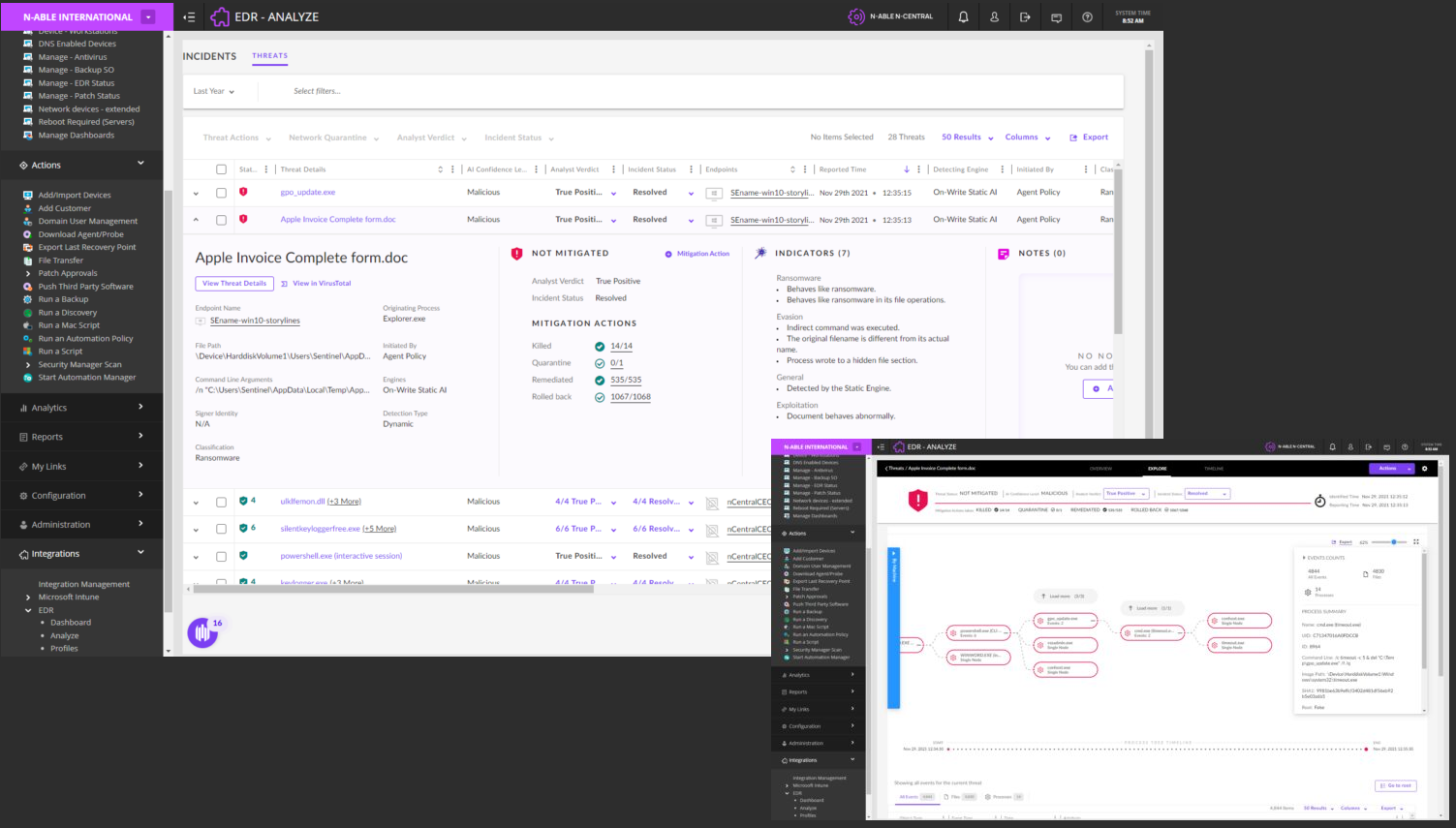This screenshot has width=1456, height=828.
Task: Click the Push Third Party Software icon
Action: tap(28, 287)
